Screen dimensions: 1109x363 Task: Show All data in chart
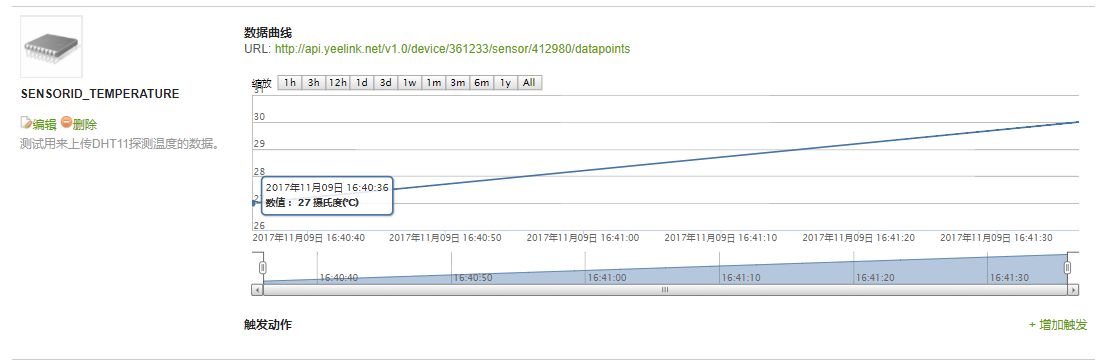tap(530, 83)
